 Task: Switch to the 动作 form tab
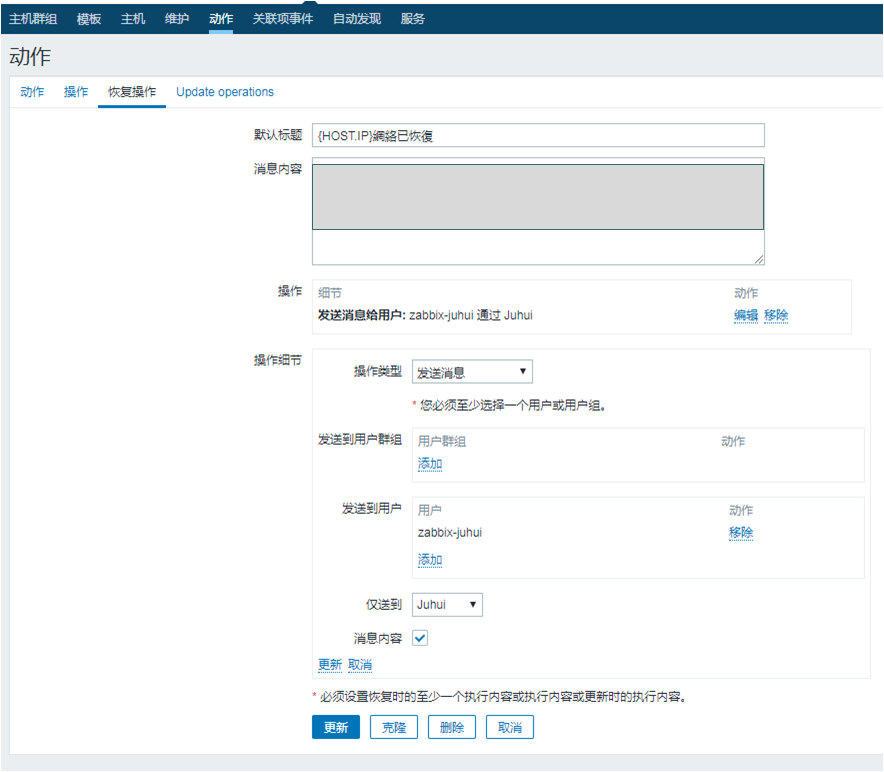(x=32, y=92)
